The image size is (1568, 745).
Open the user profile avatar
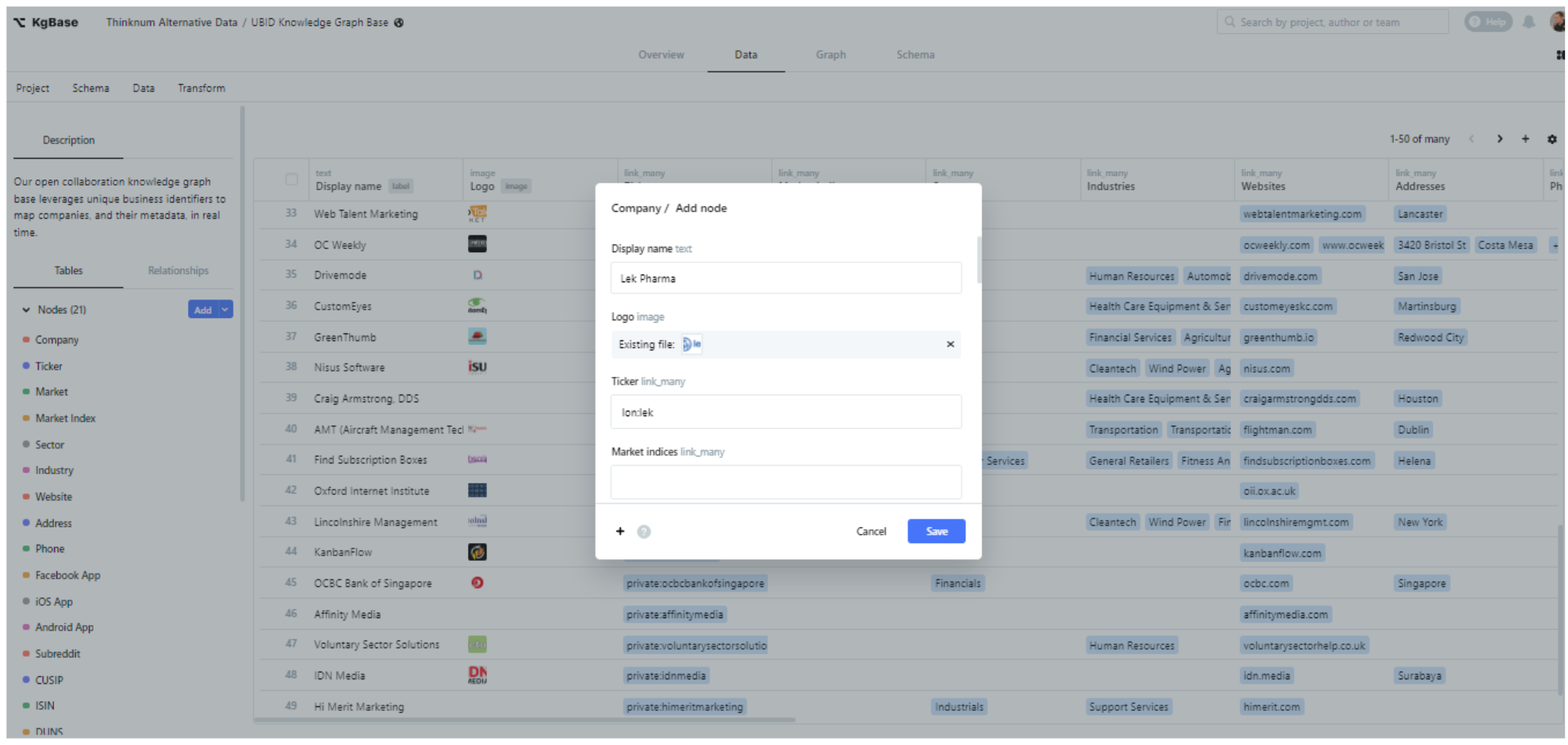[x=1557, y=22]
